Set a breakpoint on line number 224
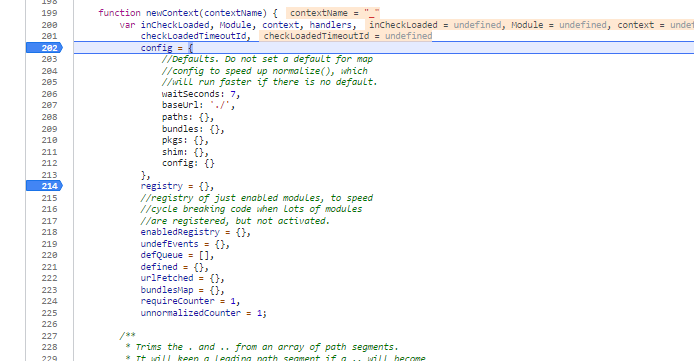Image resolution: width=694 pixels, height=361 pixels. click(x=50, y=301)
